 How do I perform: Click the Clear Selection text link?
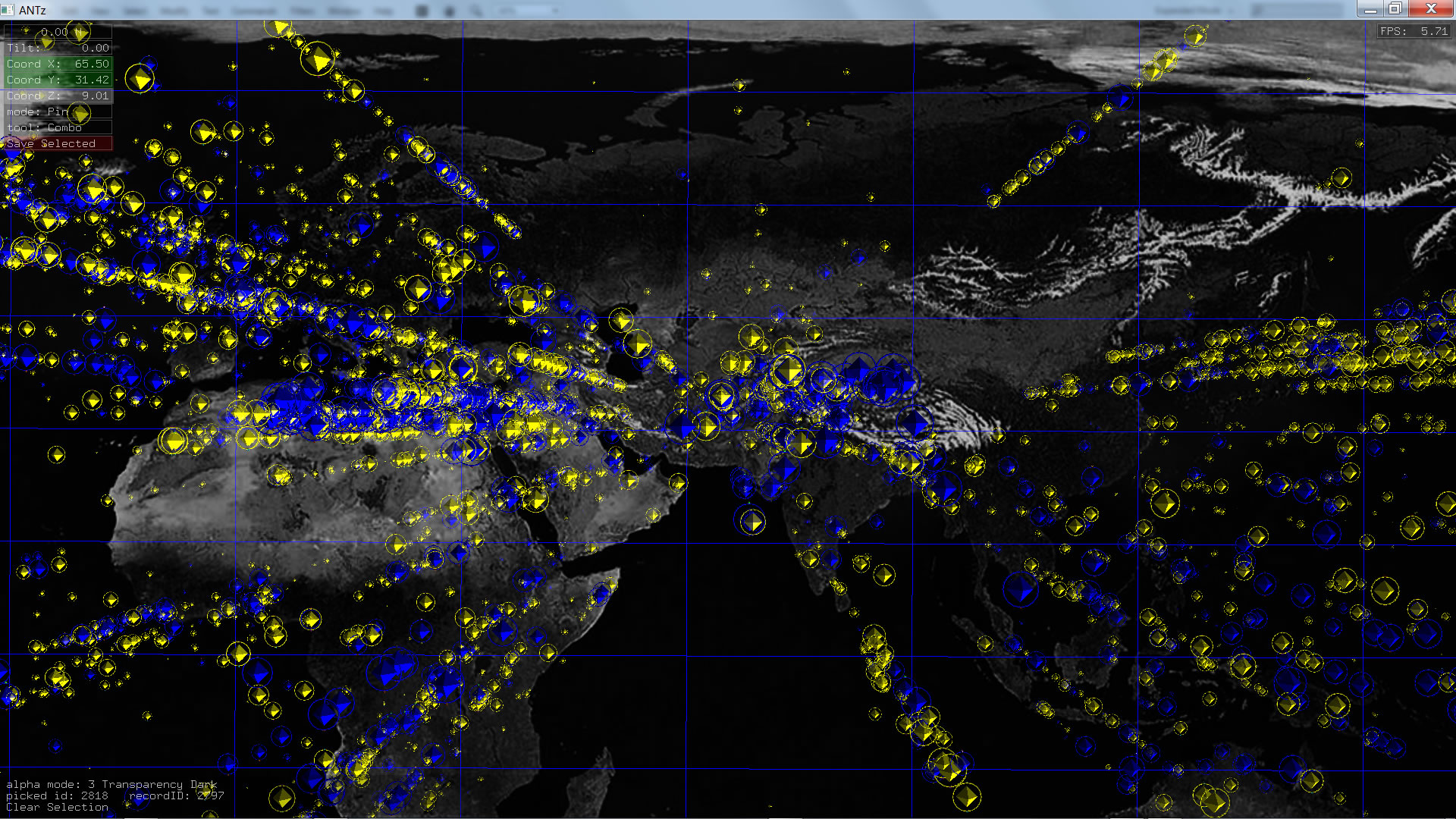(x=58, y=807)
